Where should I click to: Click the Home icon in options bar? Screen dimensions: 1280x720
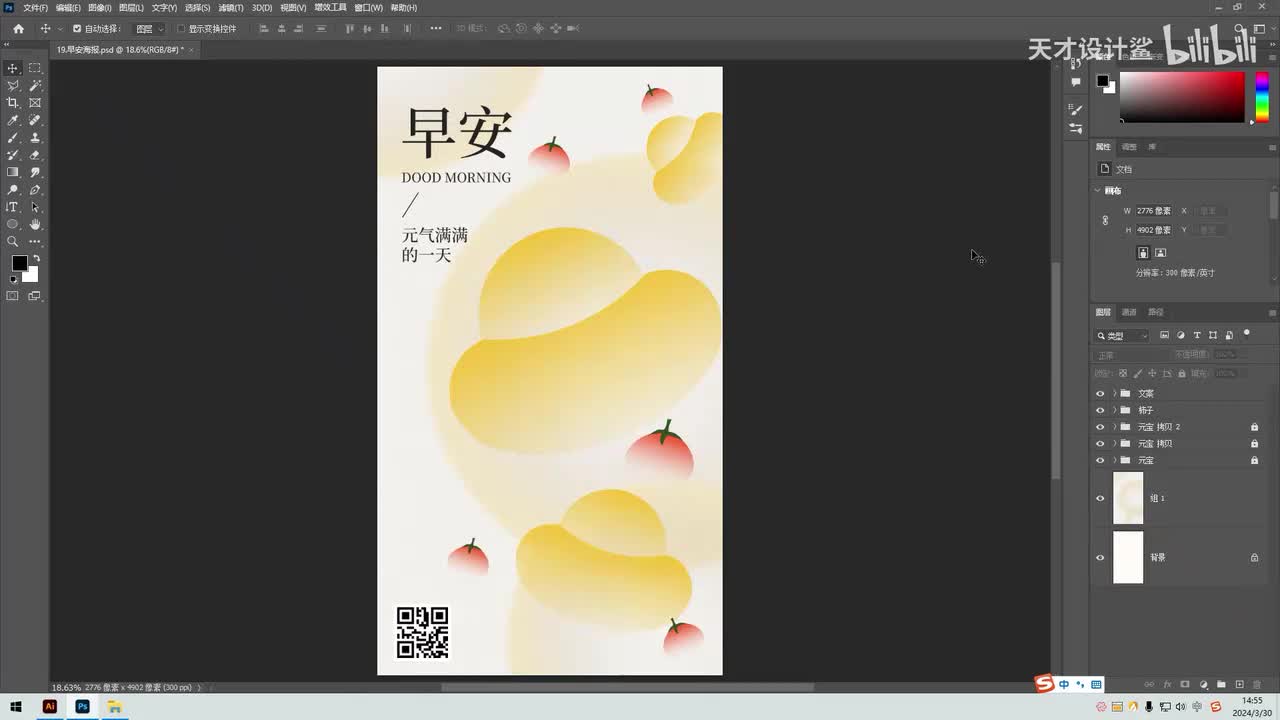coord(18,29)
